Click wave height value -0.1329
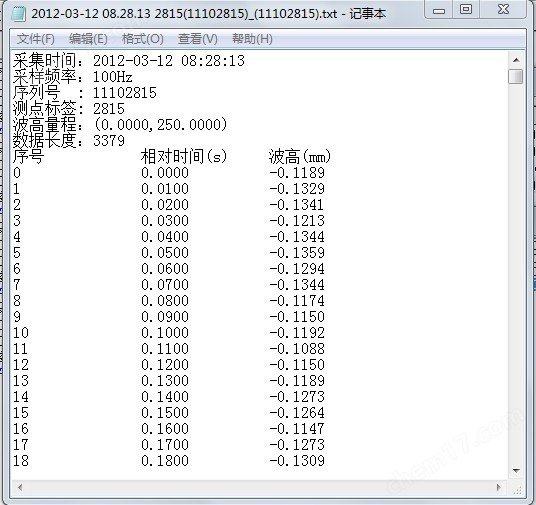This screenshot has height=505, width=536. click(x=297, y=189)
